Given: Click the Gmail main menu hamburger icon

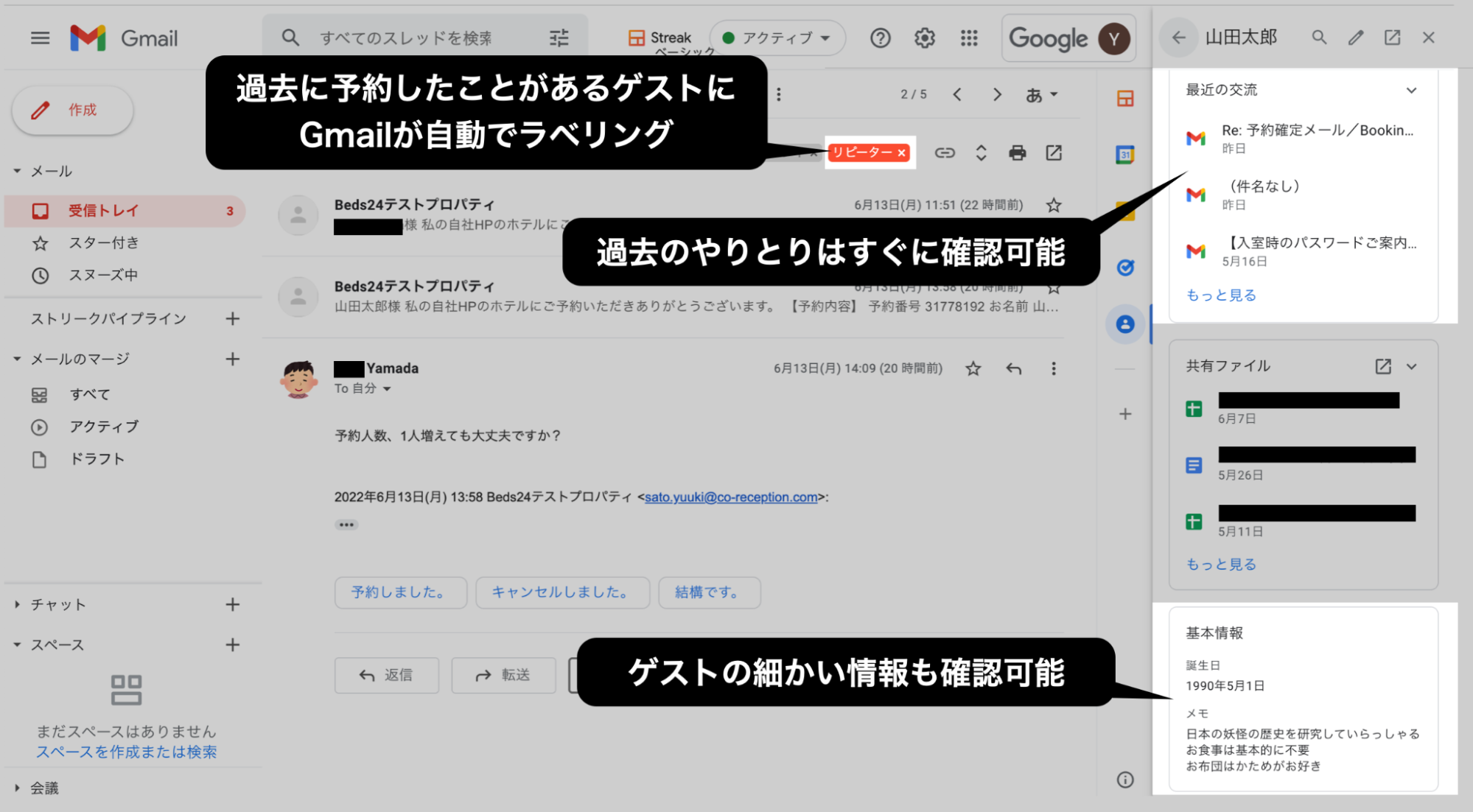Looking at the screenshot, I should tap(40, 38).
